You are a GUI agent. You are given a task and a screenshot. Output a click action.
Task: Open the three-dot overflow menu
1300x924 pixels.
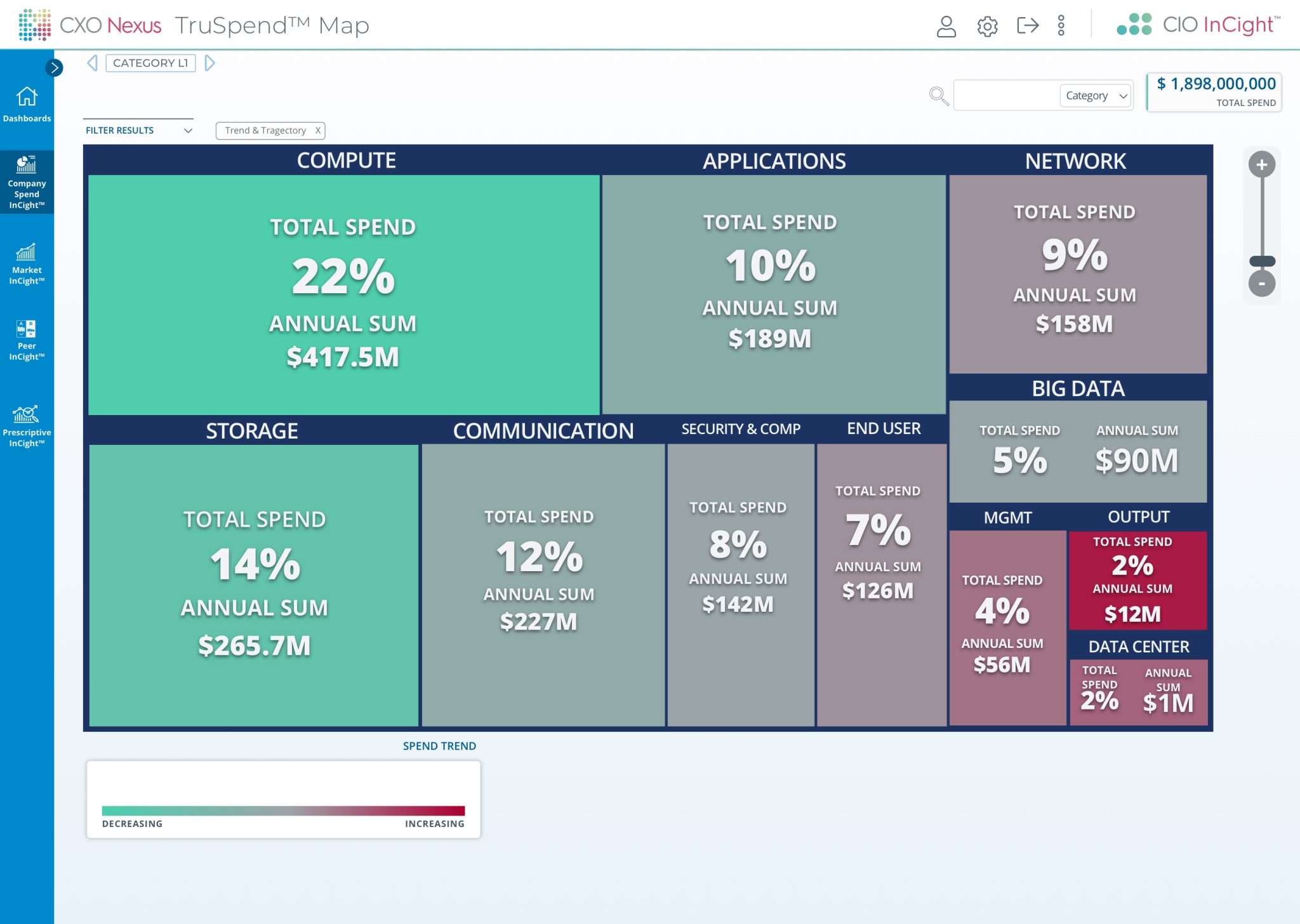point(1061,25)
